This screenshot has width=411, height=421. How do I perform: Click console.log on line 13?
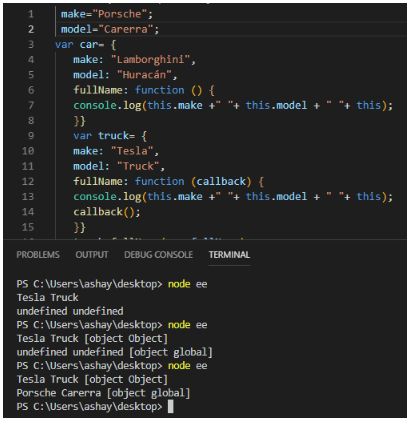click(107, 197)
